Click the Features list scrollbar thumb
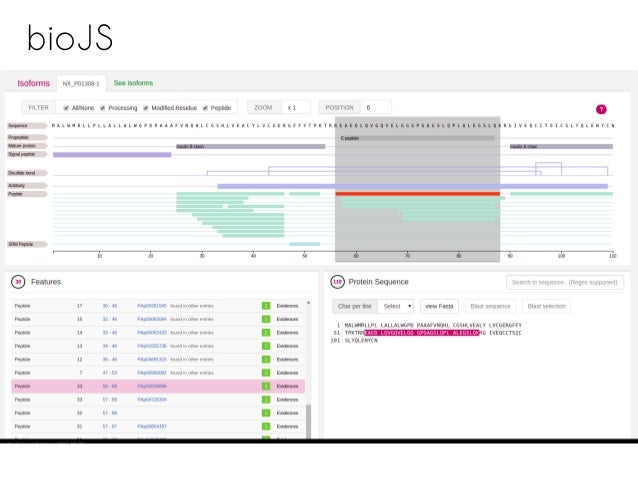Viewport: 638px width, 479px height. click(308, 421)
